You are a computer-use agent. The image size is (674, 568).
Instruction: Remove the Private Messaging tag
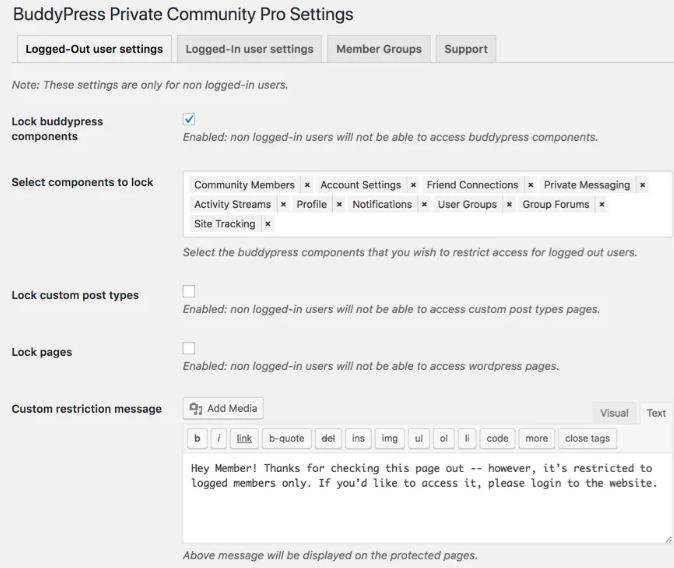click(642, 185)
